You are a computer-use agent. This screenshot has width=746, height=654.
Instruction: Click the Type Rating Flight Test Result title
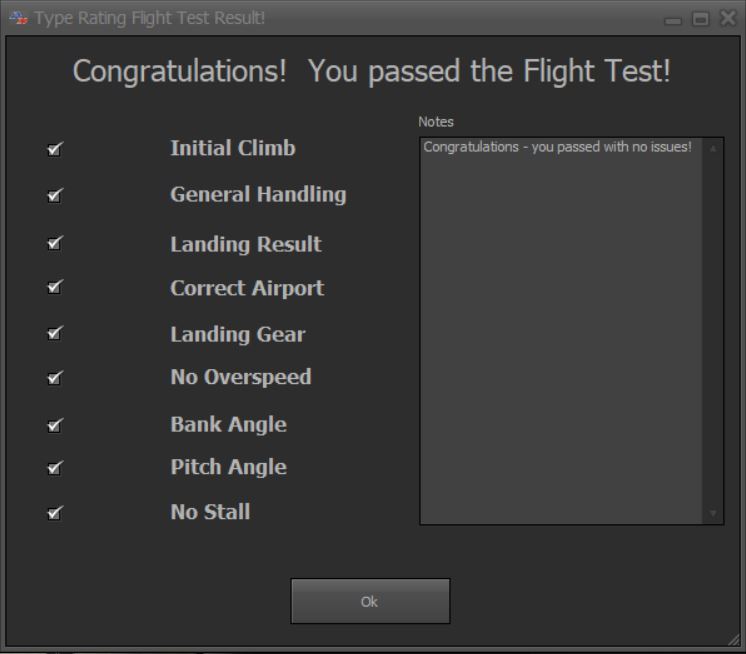click(149, 18)
